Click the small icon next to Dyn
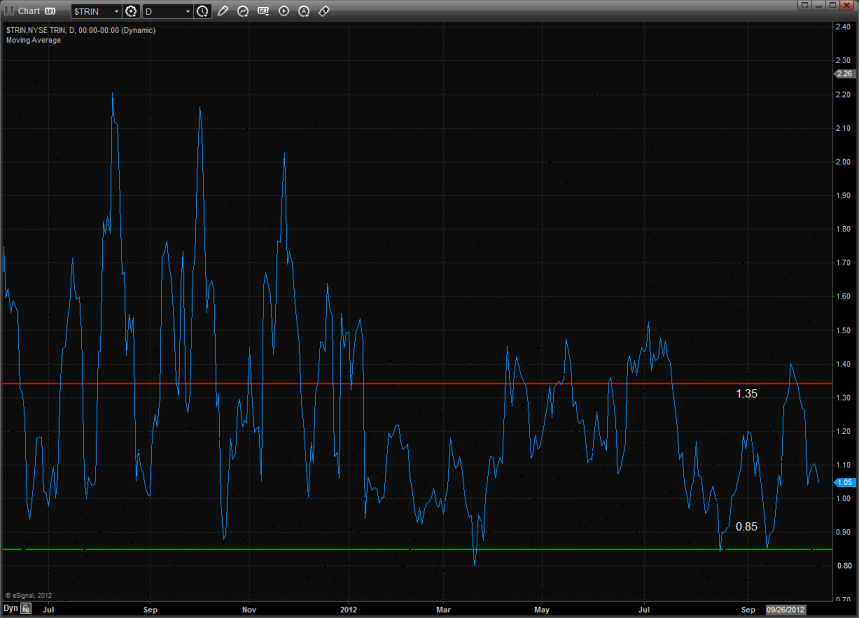859x618 pixels. click(x=26, y=607)
